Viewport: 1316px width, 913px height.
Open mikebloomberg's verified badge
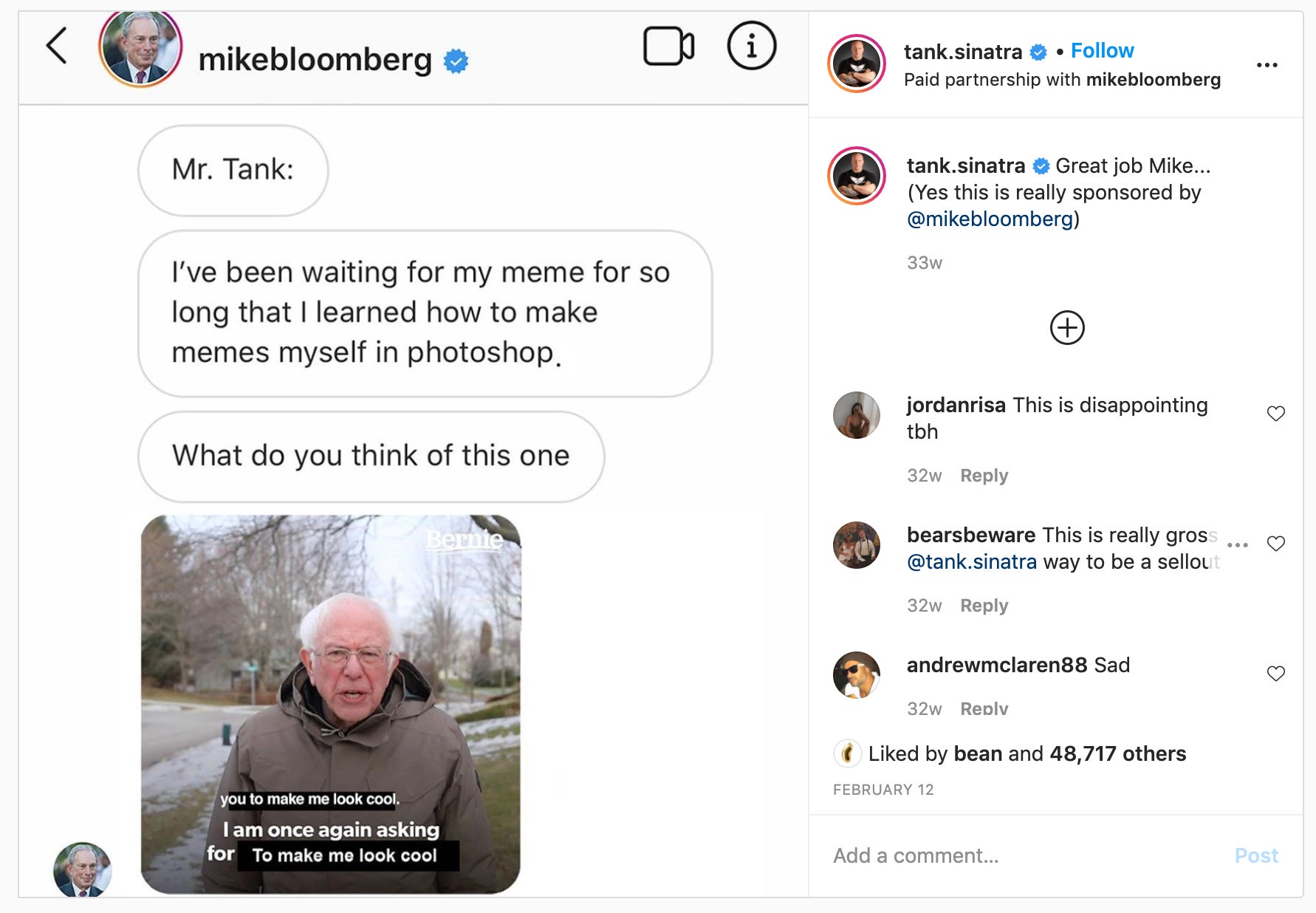[x=455, y=61]
